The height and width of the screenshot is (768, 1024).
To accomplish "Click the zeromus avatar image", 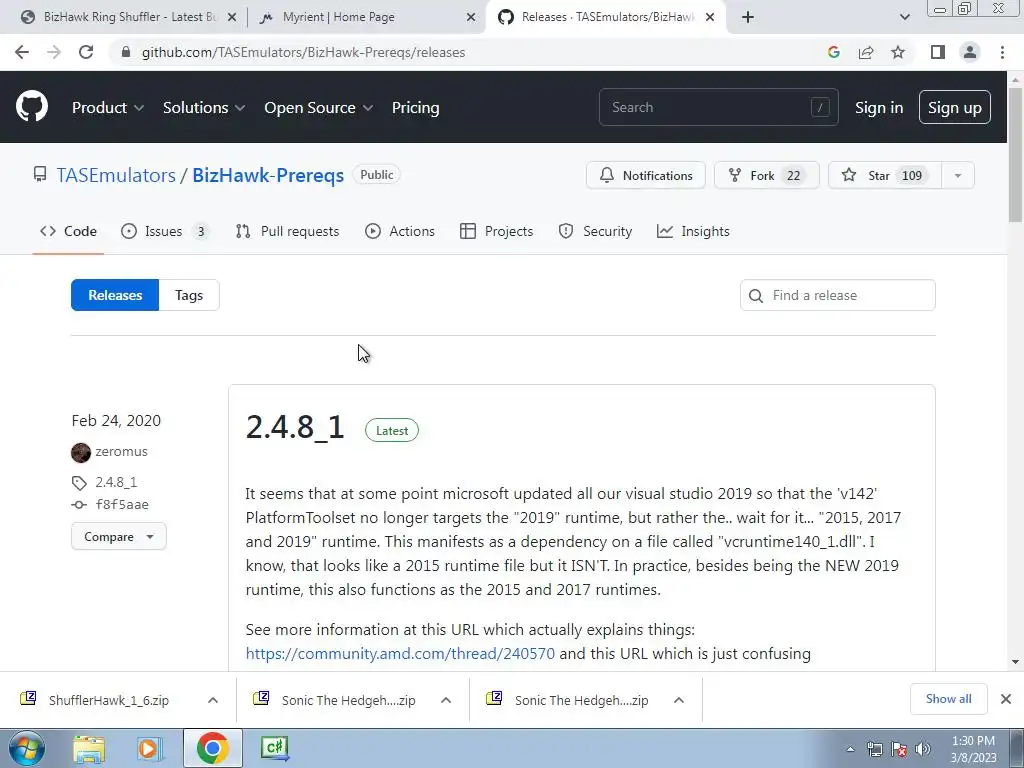I will [81, 452].
